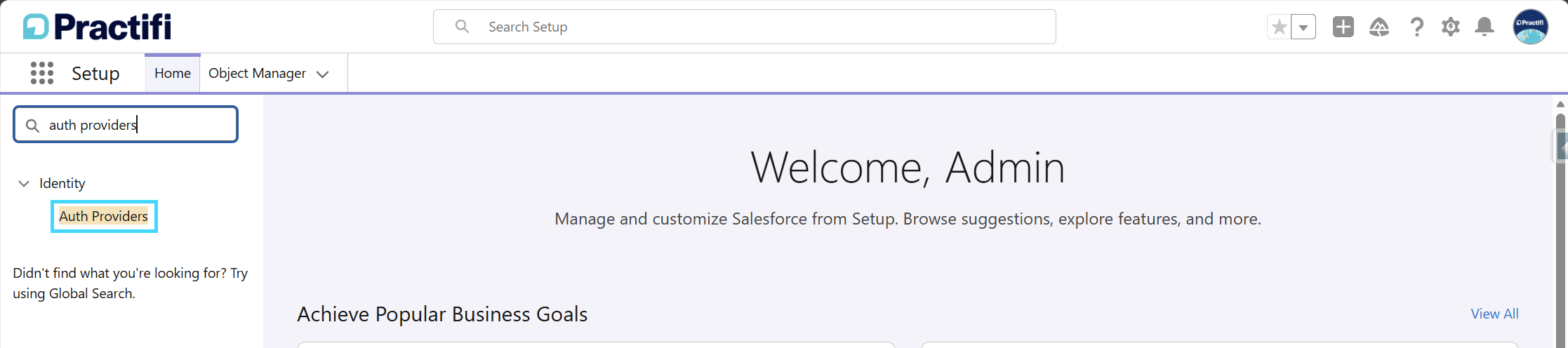Screen dimensions: 1568x348
Task: Switch to the Home tab
Action: [x=173, y=73]
